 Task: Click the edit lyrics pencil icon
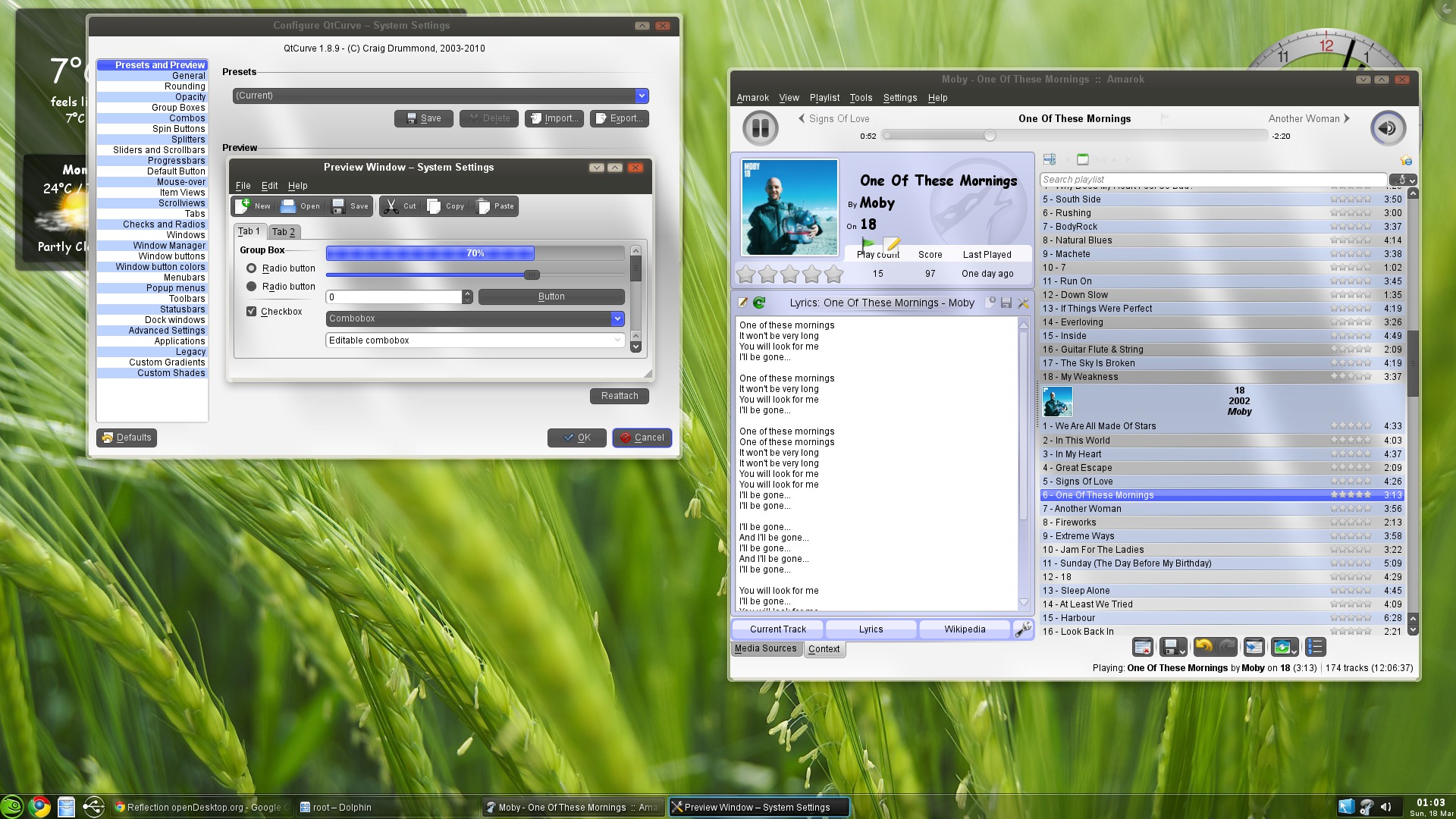click(x=743, y=303)
